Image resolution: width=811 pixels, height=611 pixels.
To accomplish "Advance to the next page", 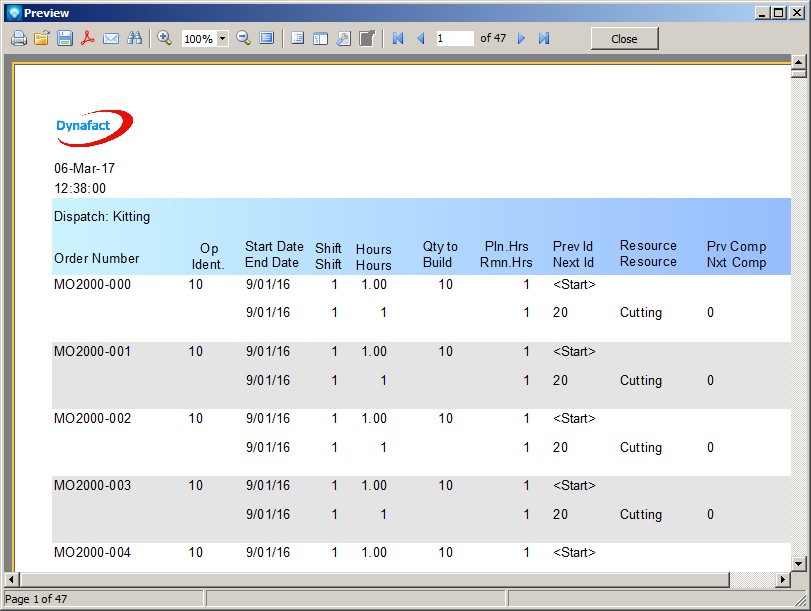I will [x=521, y=38].
